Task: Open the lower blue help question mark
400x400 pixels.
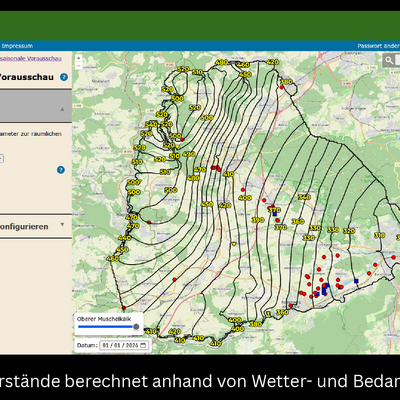Action: [60, 170]
